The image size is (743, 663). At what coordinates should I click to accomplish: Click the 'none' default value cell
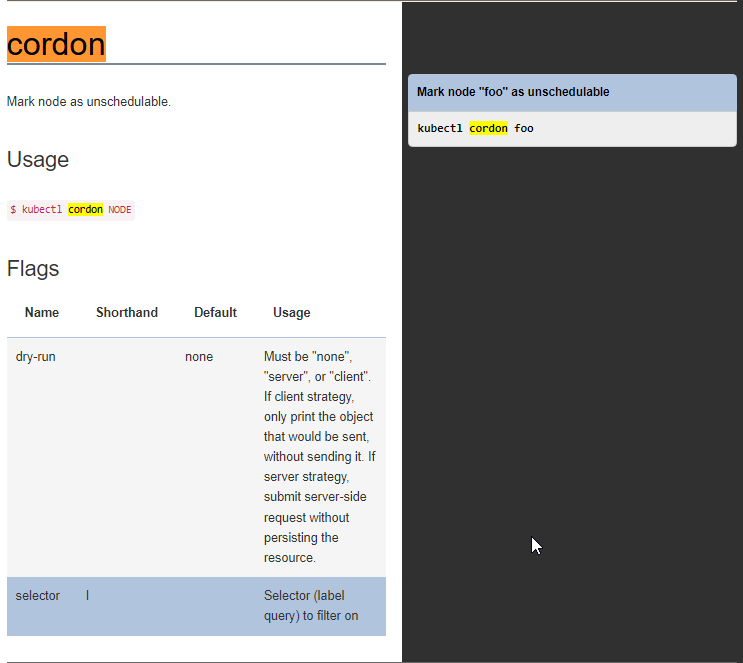(199, 357)
